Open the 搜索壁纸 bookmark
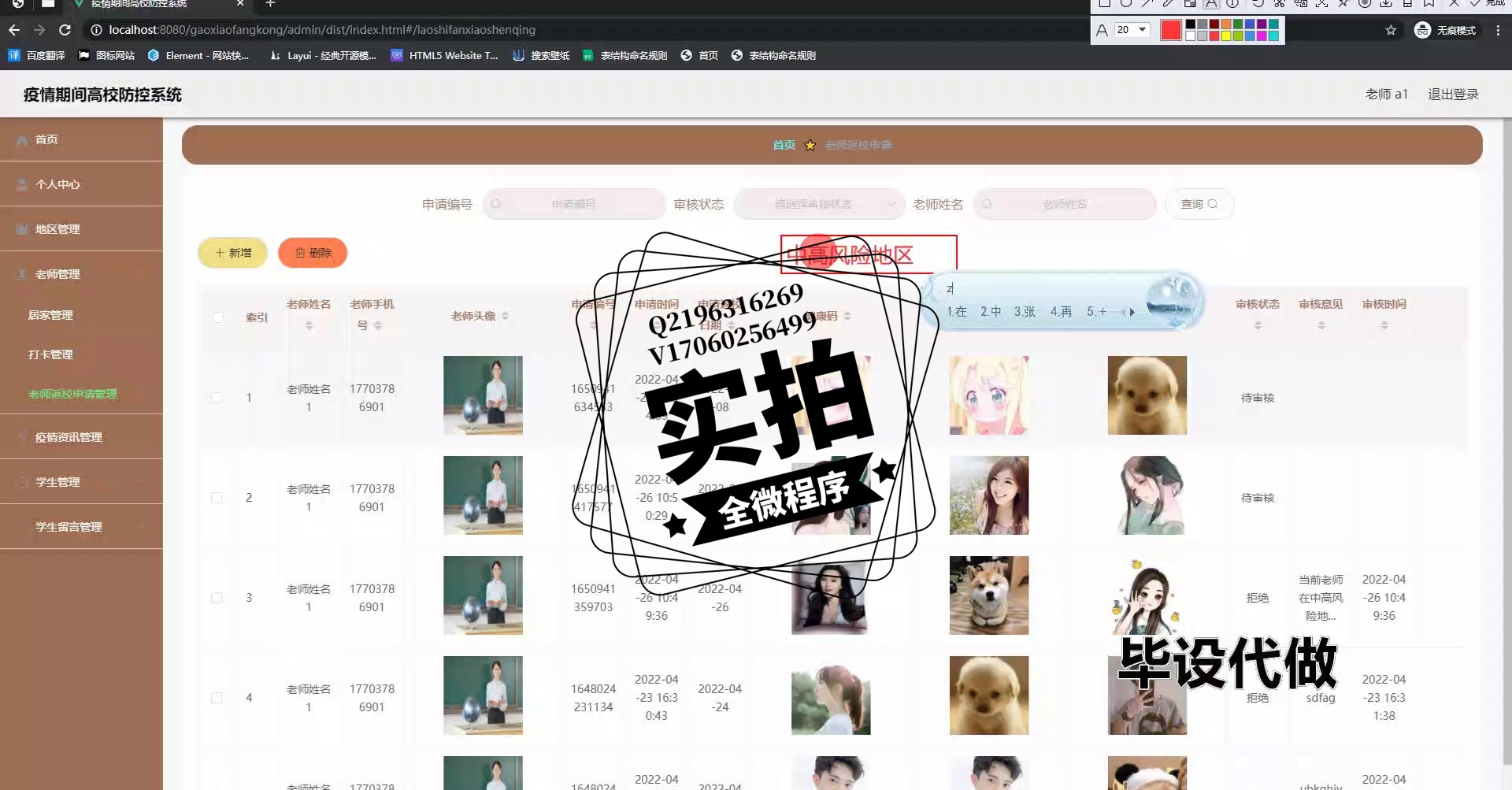Image resolution: width=1512 pixels, height=790 pixels. click(541, 55)
